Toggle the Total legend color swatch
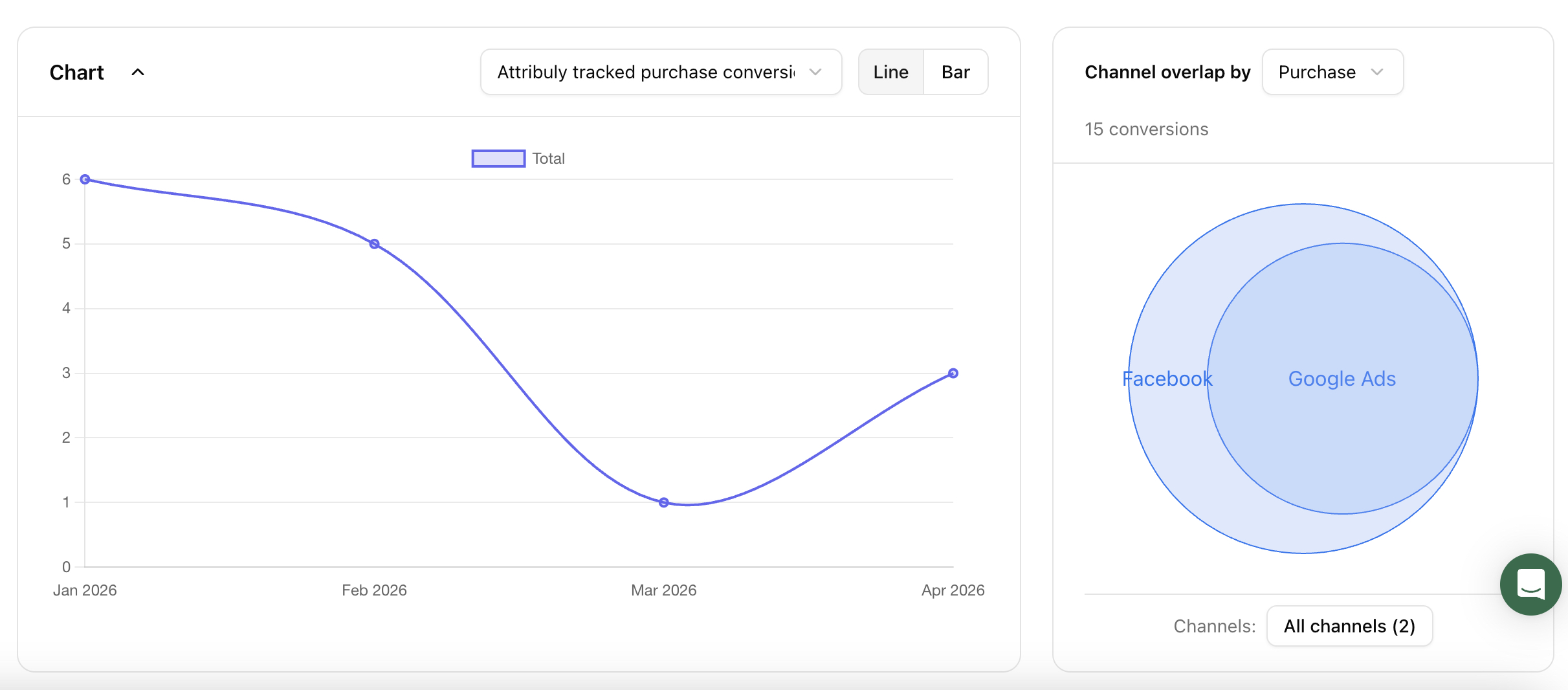Image resolution: width=1568 pixels, height=690 pixels. pos(498,159)
